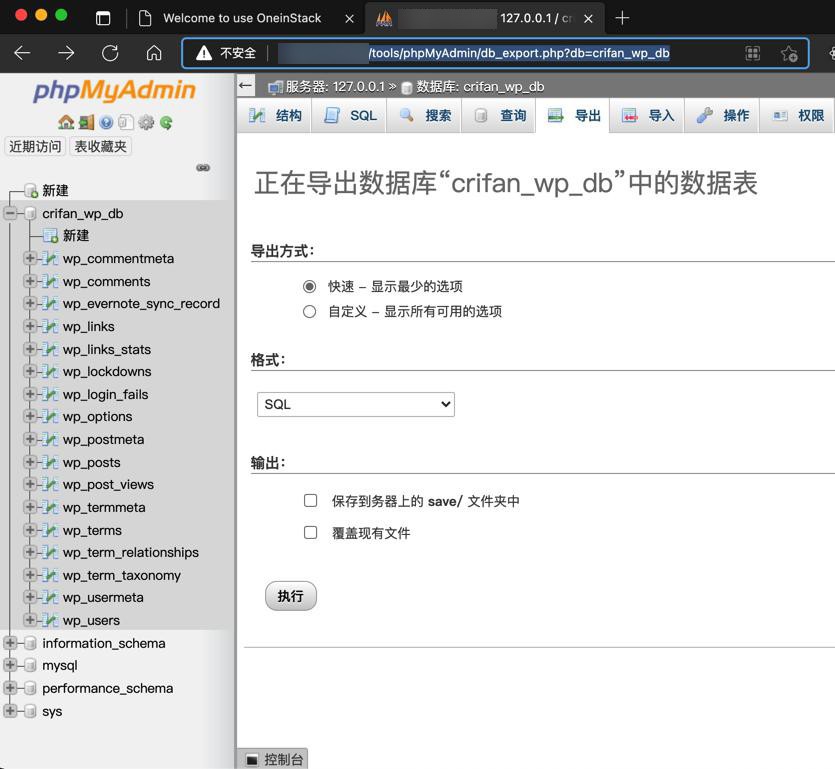This screenshot has width=835, height=769.
Task: Open the 查询 tab
Action: (499, 116)
